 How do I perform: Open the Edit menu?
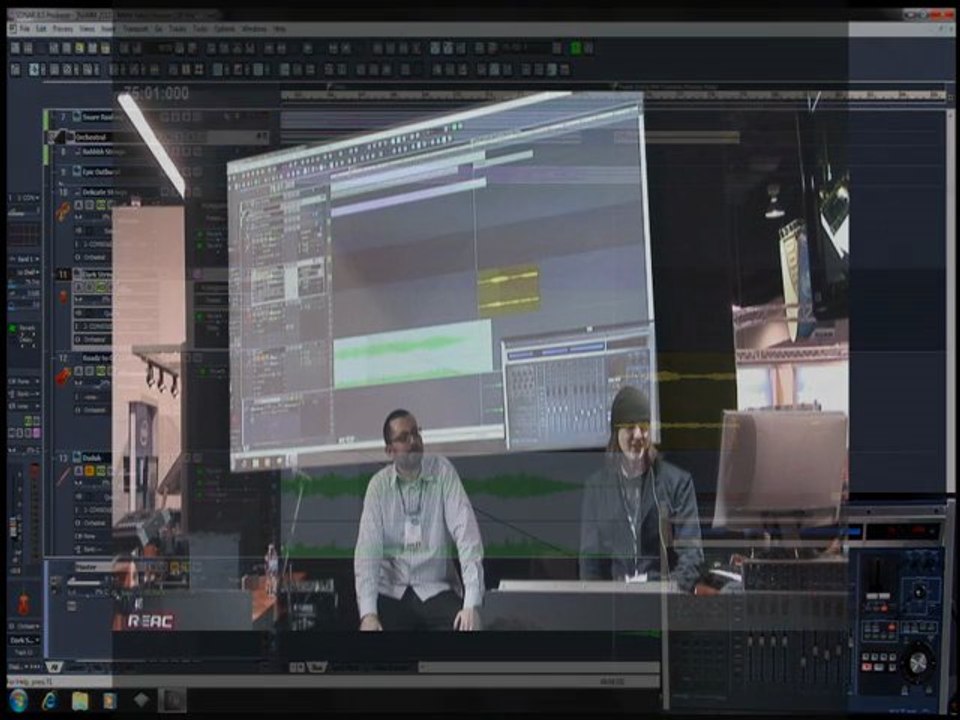[x=42, y=29]
